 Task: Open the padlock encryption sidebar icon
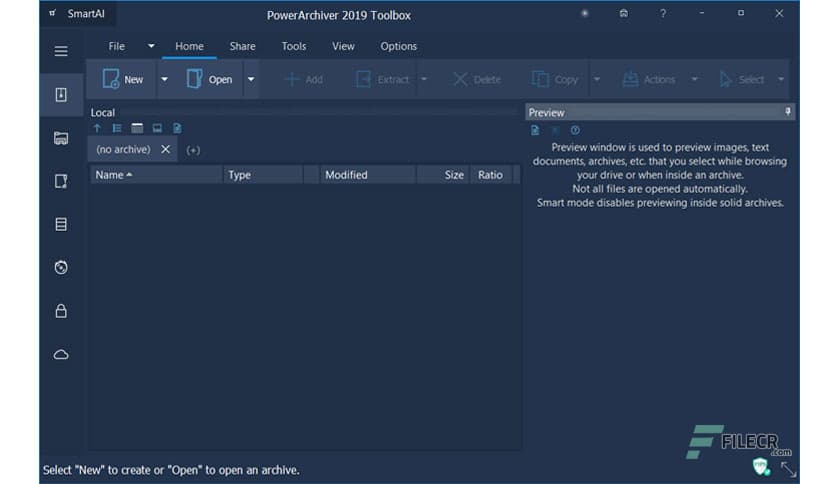pyautogui.click(x=61, y=311)
